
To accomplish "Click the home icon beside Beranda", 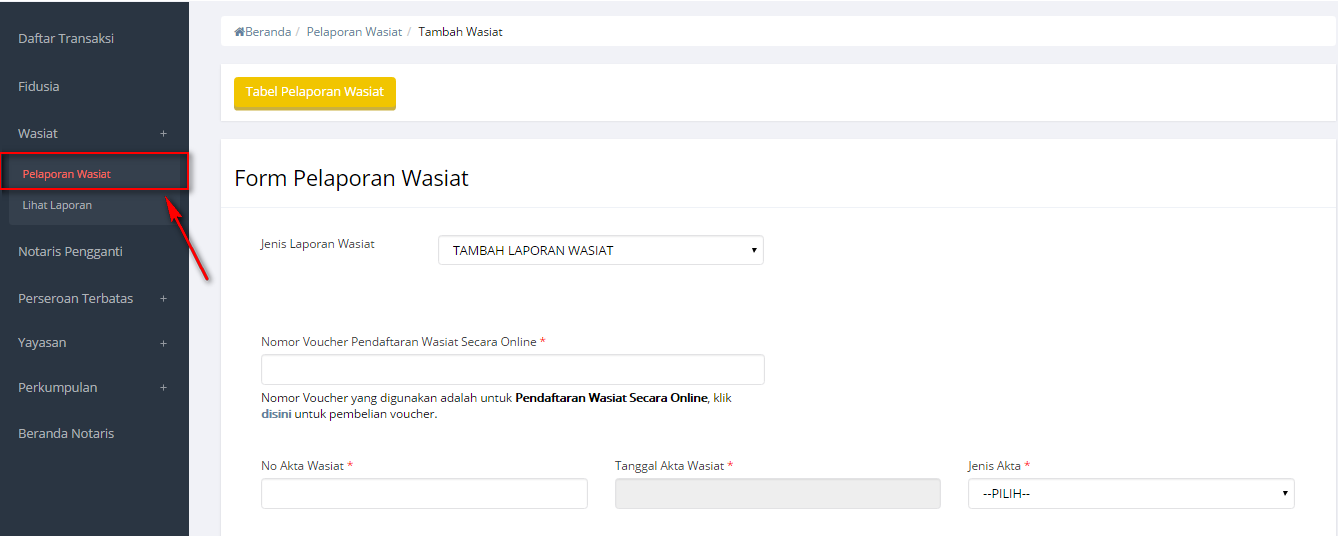I will pyautogui.click(x=239, y=32).
